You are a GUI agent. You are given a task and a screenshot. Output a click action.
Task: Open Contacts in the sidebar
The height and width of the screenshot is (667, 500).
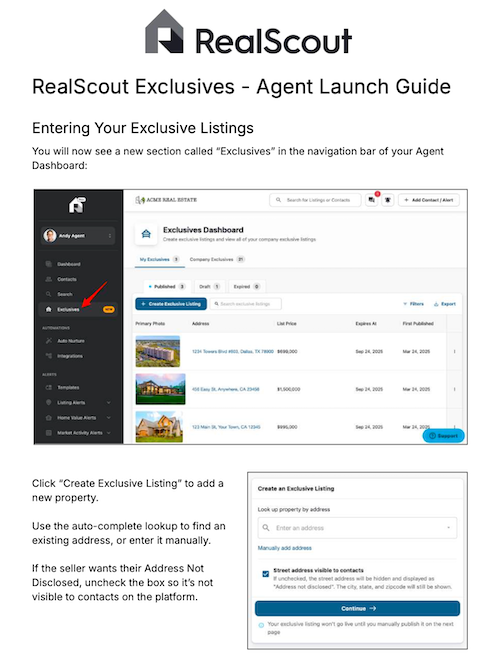pyautogui.click(x=67, y=279)
